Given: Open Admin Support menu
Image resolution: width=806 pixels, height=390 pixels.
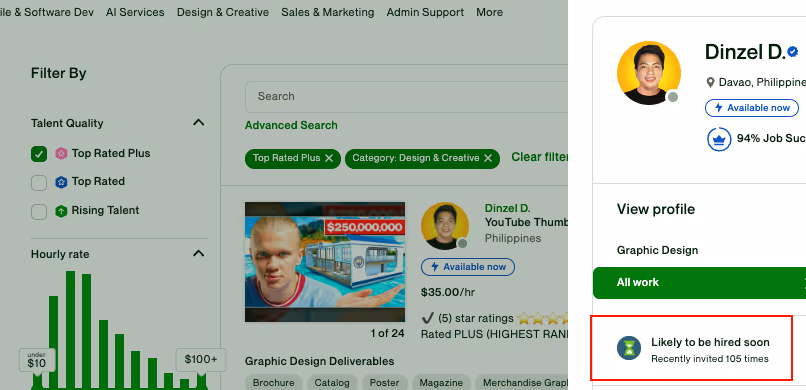Looking at the screenshot, I should [425, 12].
